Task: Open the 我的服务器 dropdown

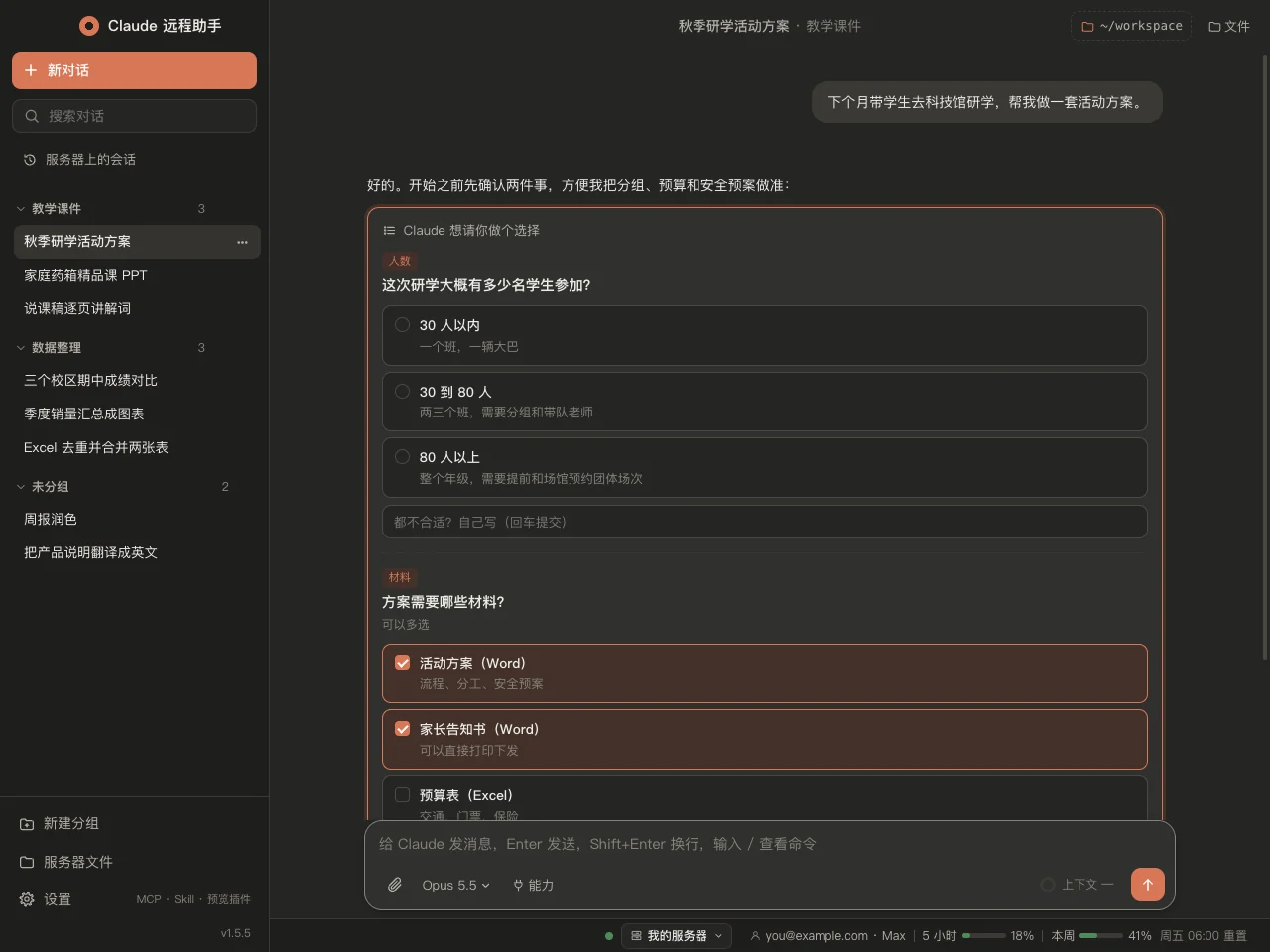Action: tap(677, 936)
